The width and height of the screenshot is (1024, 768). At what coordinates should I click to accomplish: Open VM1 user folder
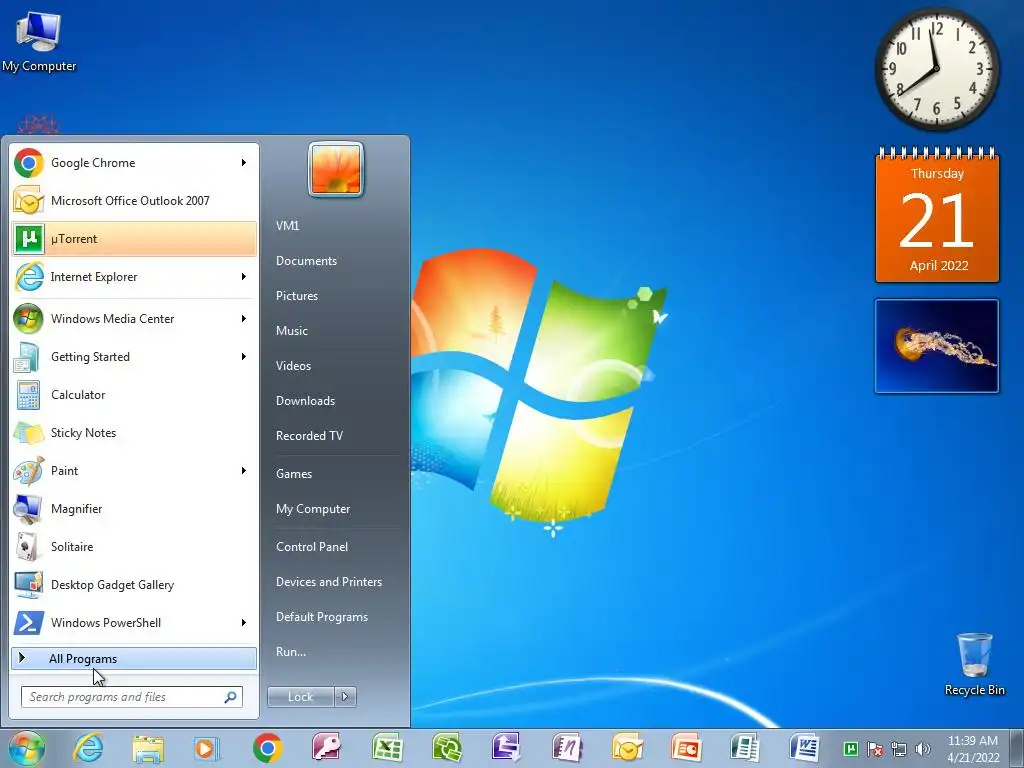pyautogui.click(x=287, y=225)
